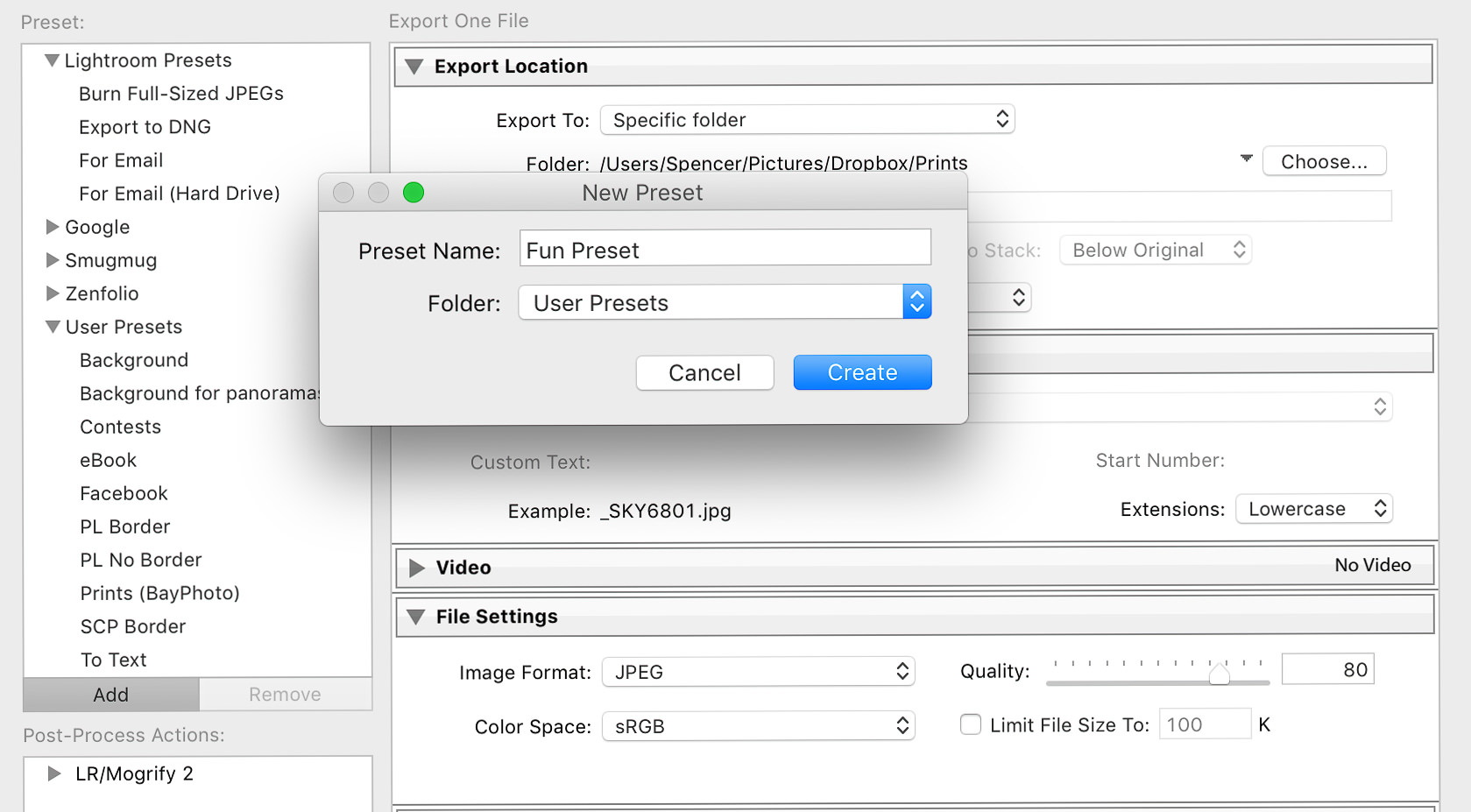Select the Contests user preset

tap(121, 427)
